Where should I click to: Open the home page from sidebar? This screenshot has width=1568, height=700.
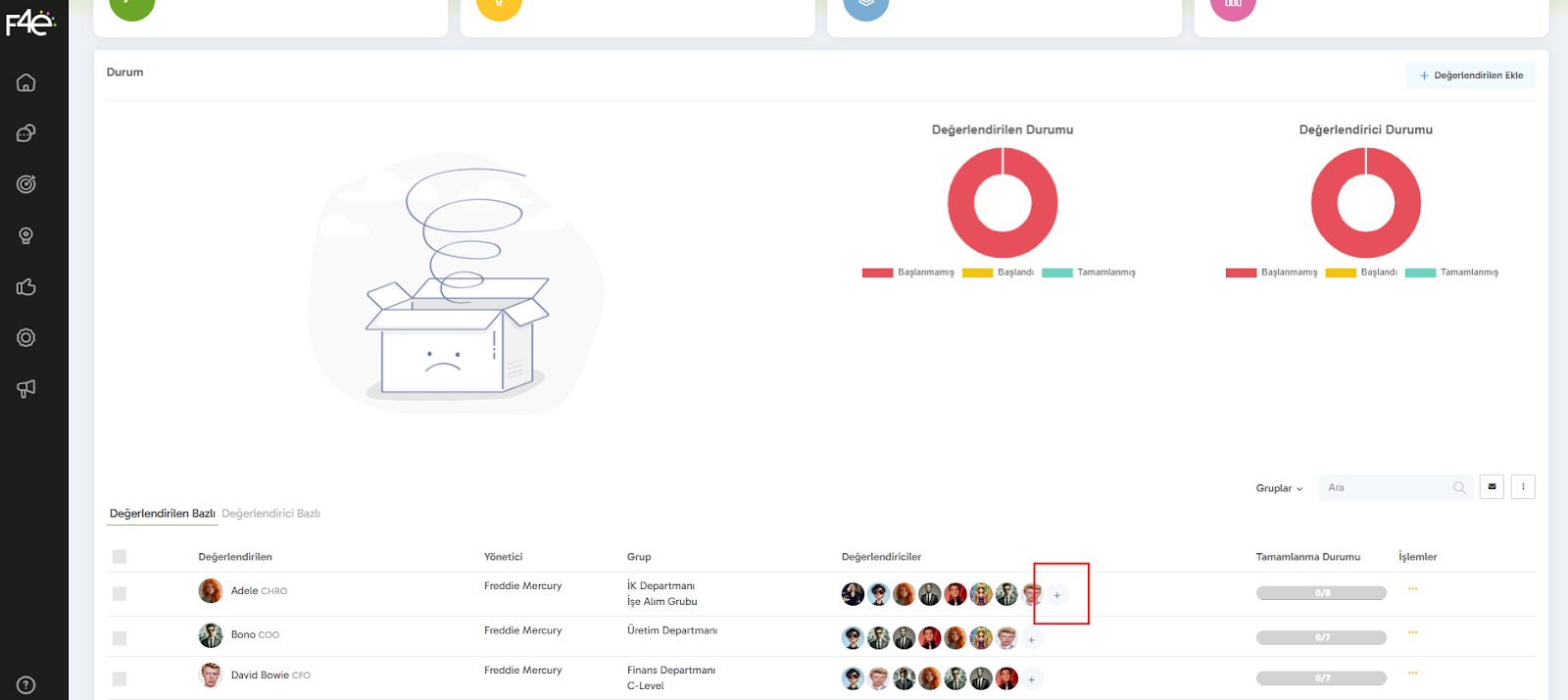pos(26,82)
